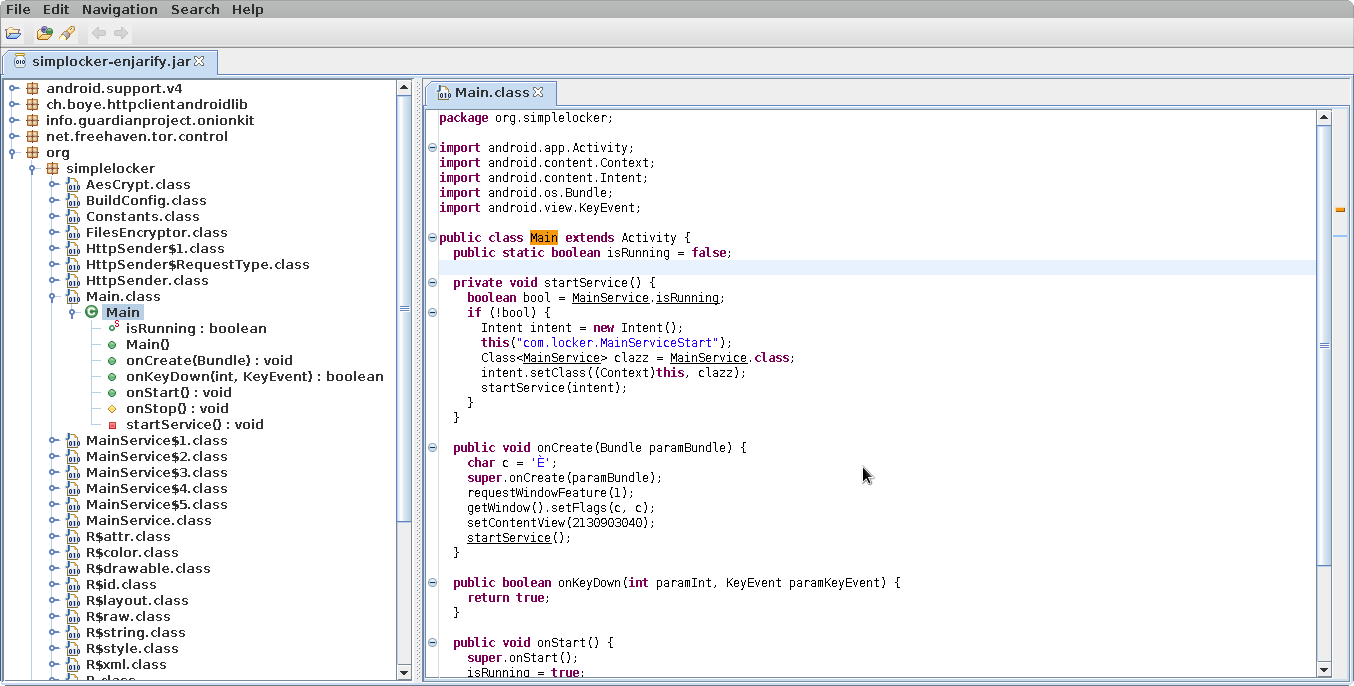The image size is (1354, 686).
Task: Select onKeyDown(int, KeyEvent) : boolean entry
Action: 254,376
